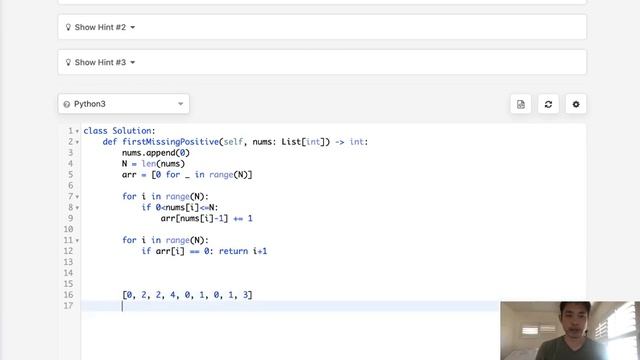Click line number 10 in gutter
640x360 pixels.
(x=68, y=229)
